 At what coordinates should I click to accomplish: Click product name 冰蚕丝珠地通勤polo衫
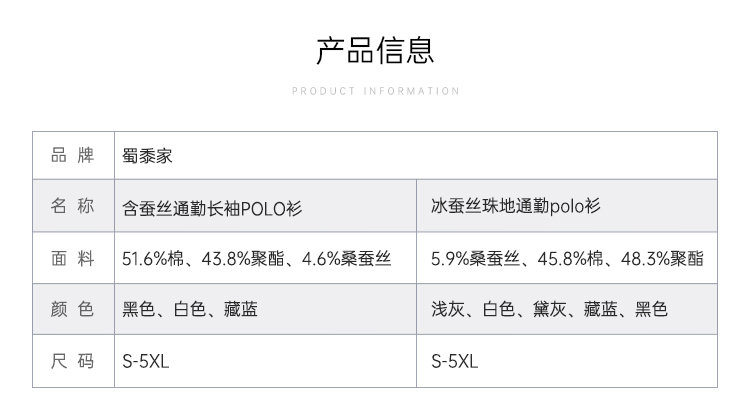(x=516, y=207)
